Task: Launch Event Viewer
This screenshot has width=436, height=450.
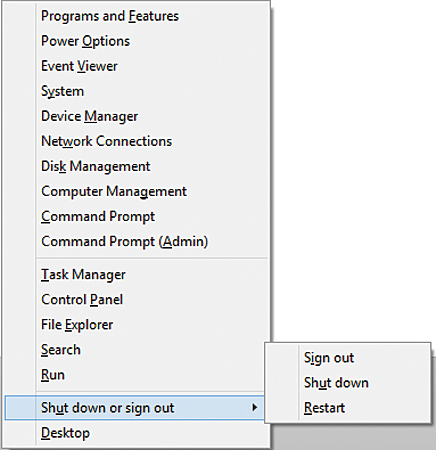Action: (79, 66)
